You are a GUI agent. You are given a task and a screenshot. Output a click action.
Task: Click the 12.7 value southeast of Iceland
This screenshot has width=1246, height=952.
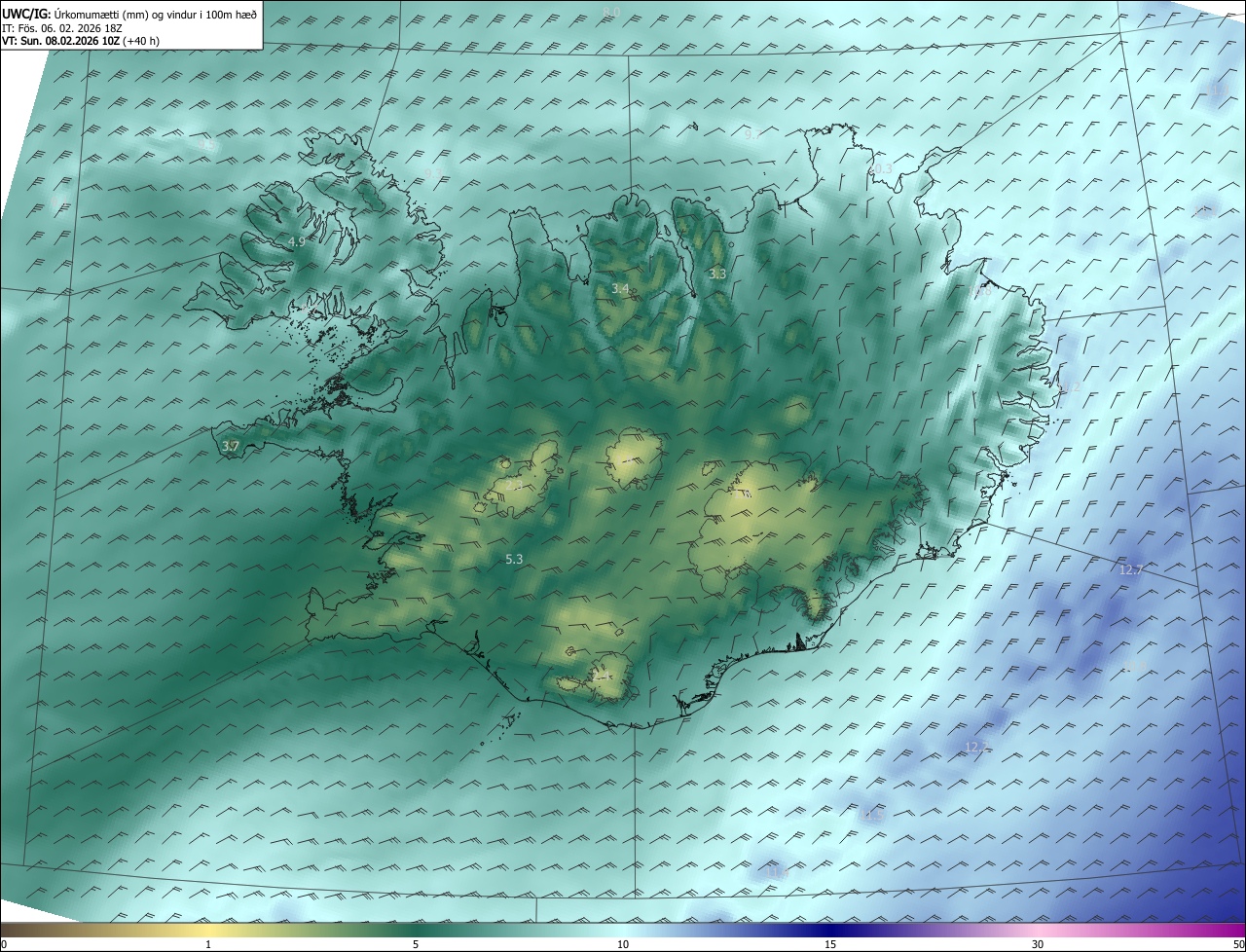click(x=1130, y=570)
